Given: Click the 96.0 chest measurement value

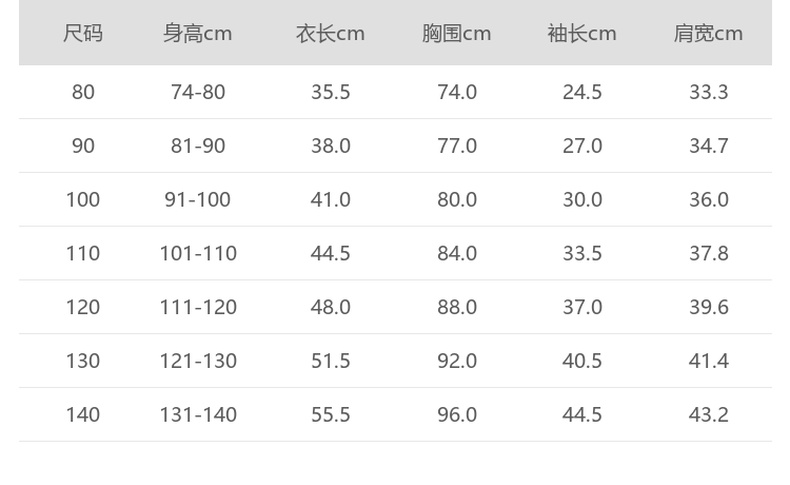Looking at the screenshot, I should coord(456,415).
